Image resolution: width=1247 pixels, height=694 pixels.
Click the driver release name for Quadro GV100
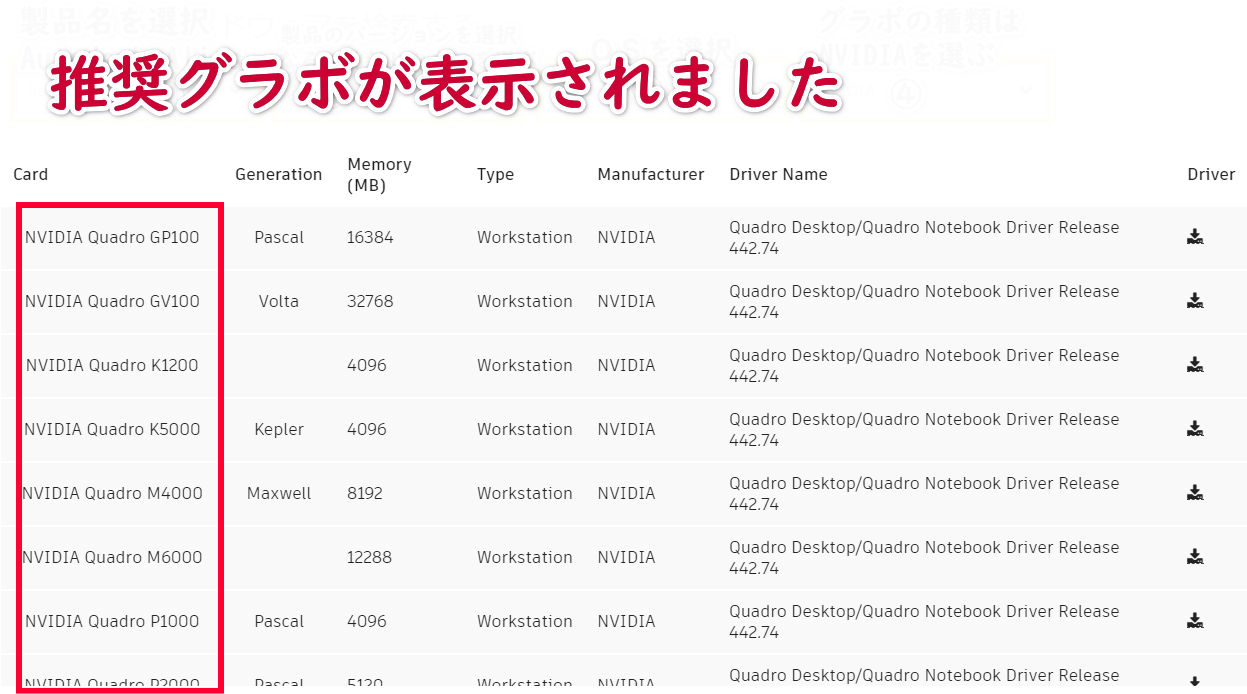[924, 301]
